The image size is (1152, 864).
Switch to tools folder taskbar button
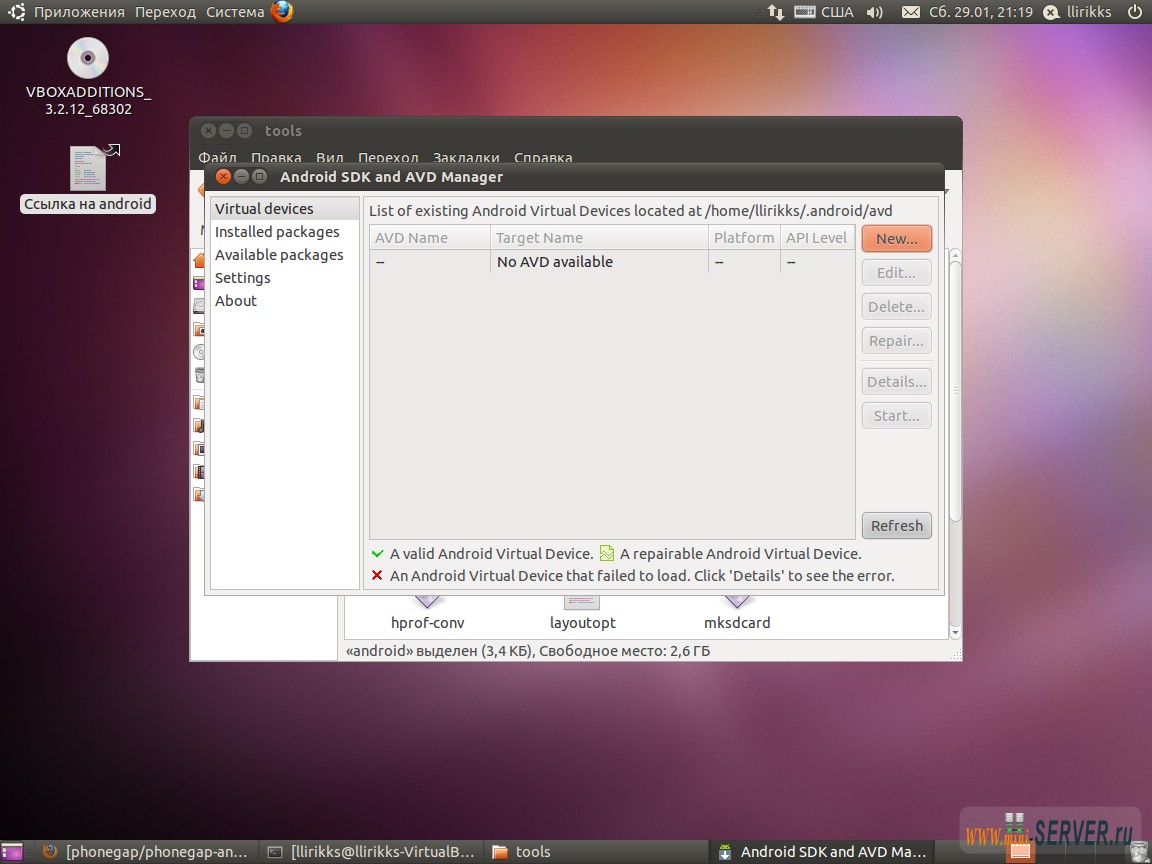click(x=595, y=852)
